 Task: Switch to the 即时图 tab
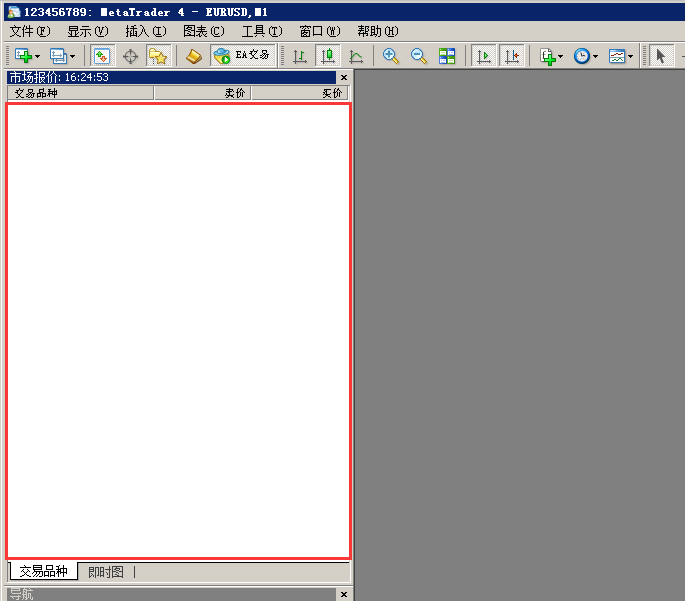click(106, 572)
